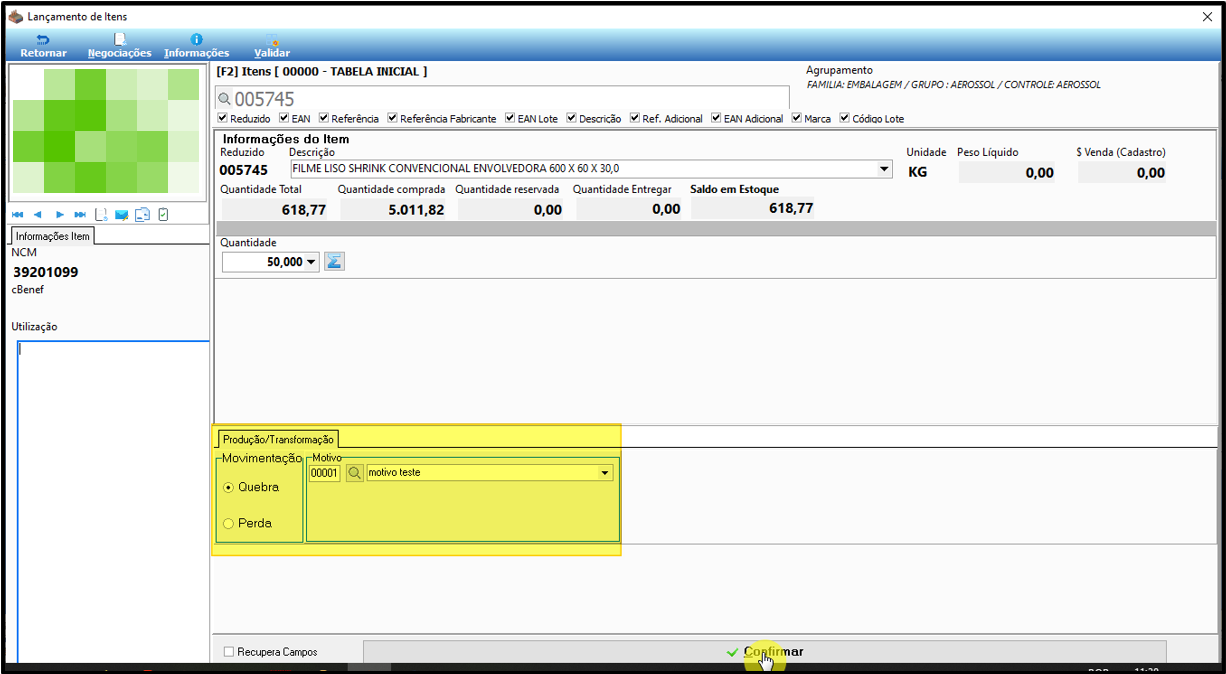Click inside the Utilização text area

112,500
